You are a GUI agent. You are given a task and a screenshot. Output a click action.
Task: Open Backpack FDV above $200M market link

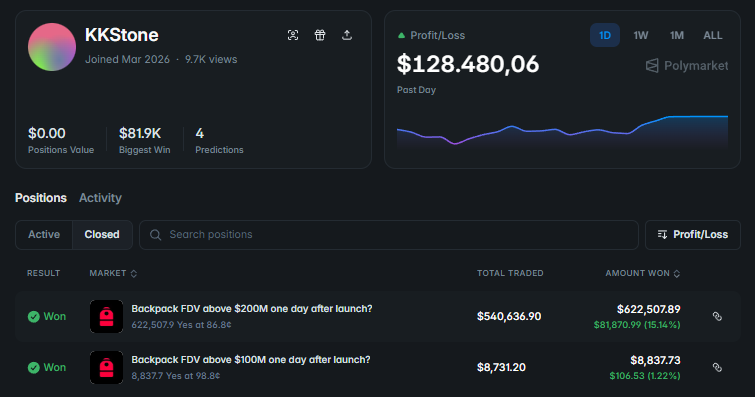[x=252, y=309]
